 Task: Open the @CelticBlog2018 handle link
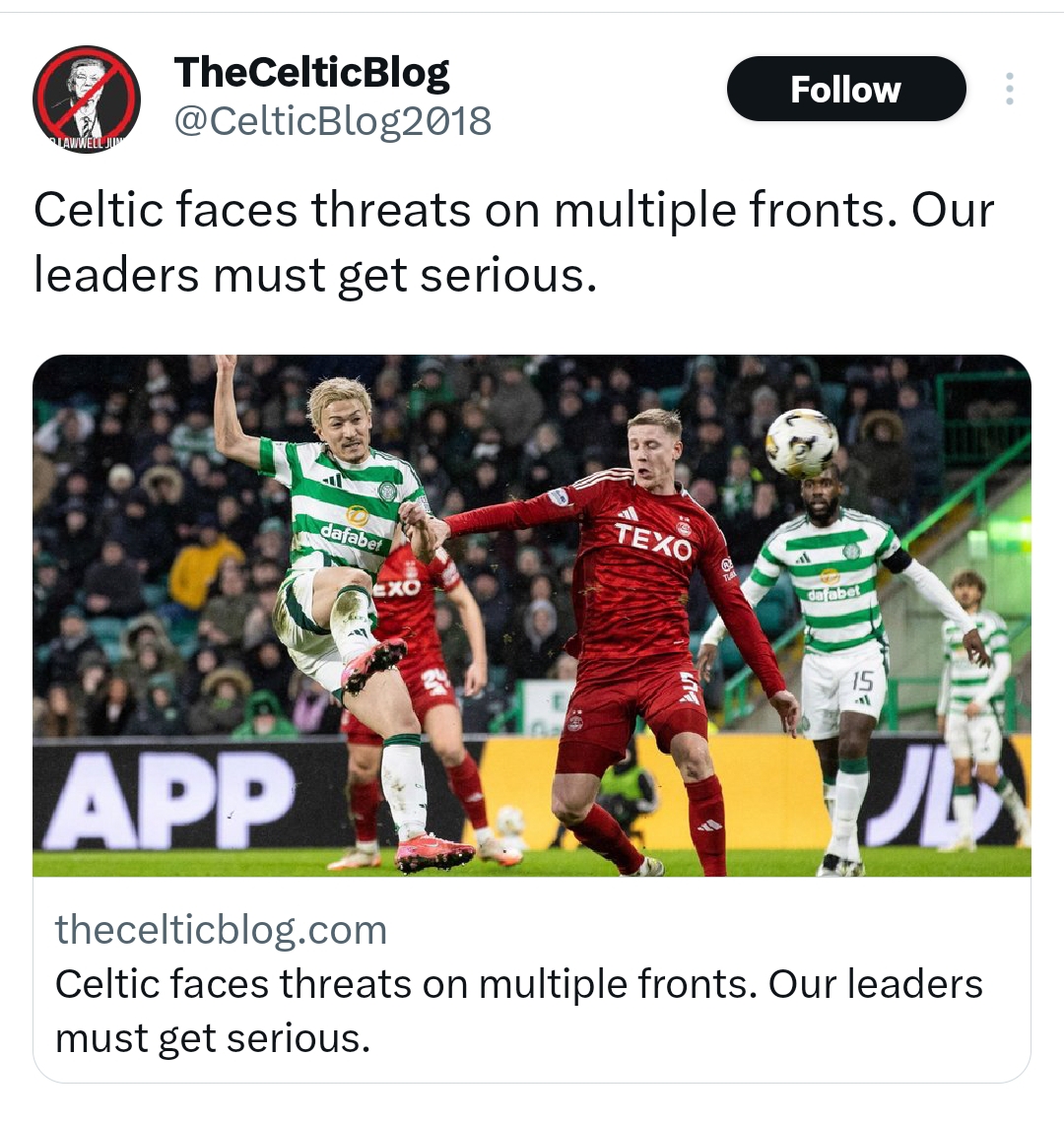pos(333,120)
